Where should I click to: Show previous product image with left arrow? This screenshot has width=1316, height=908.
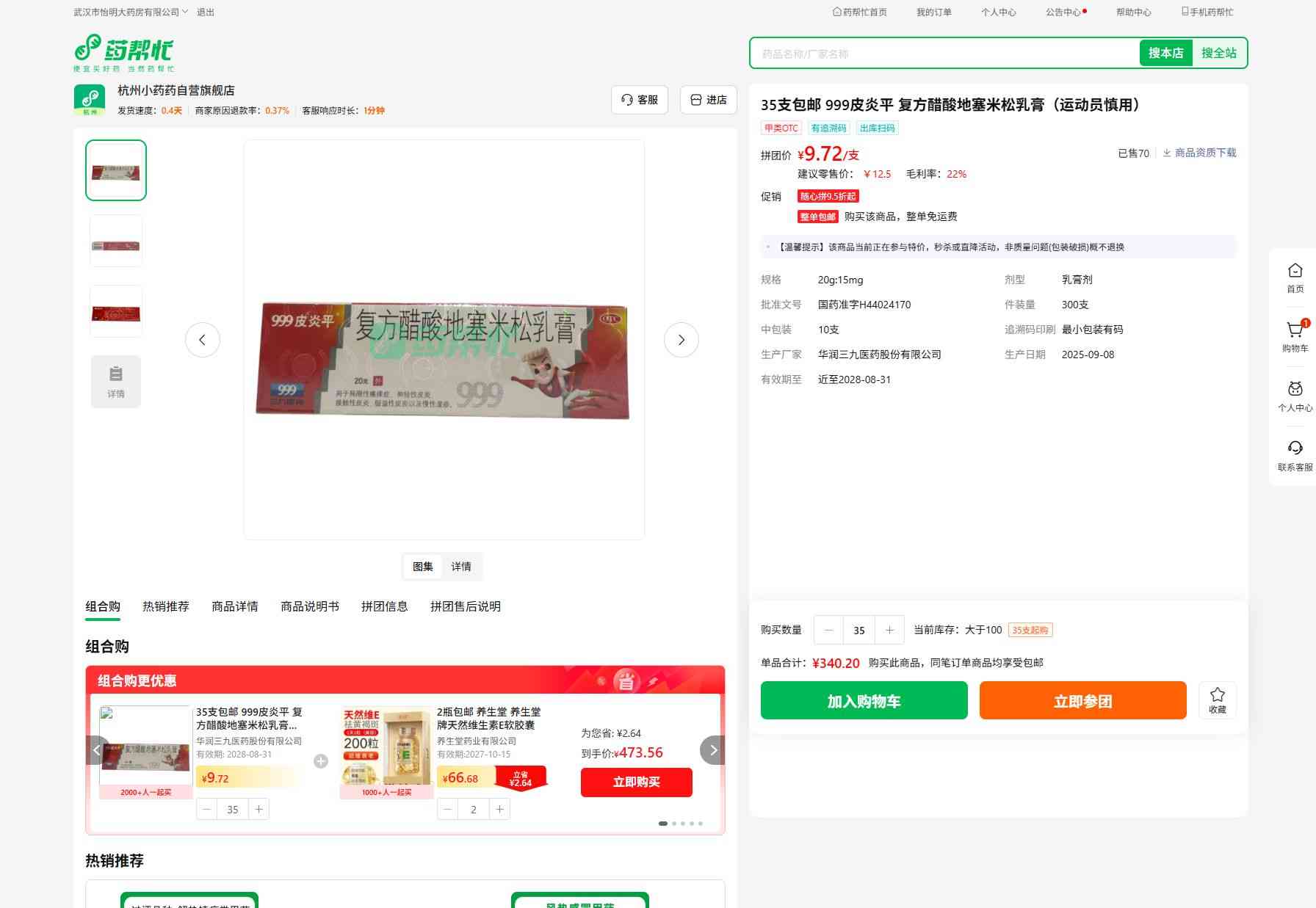[203, 340]
